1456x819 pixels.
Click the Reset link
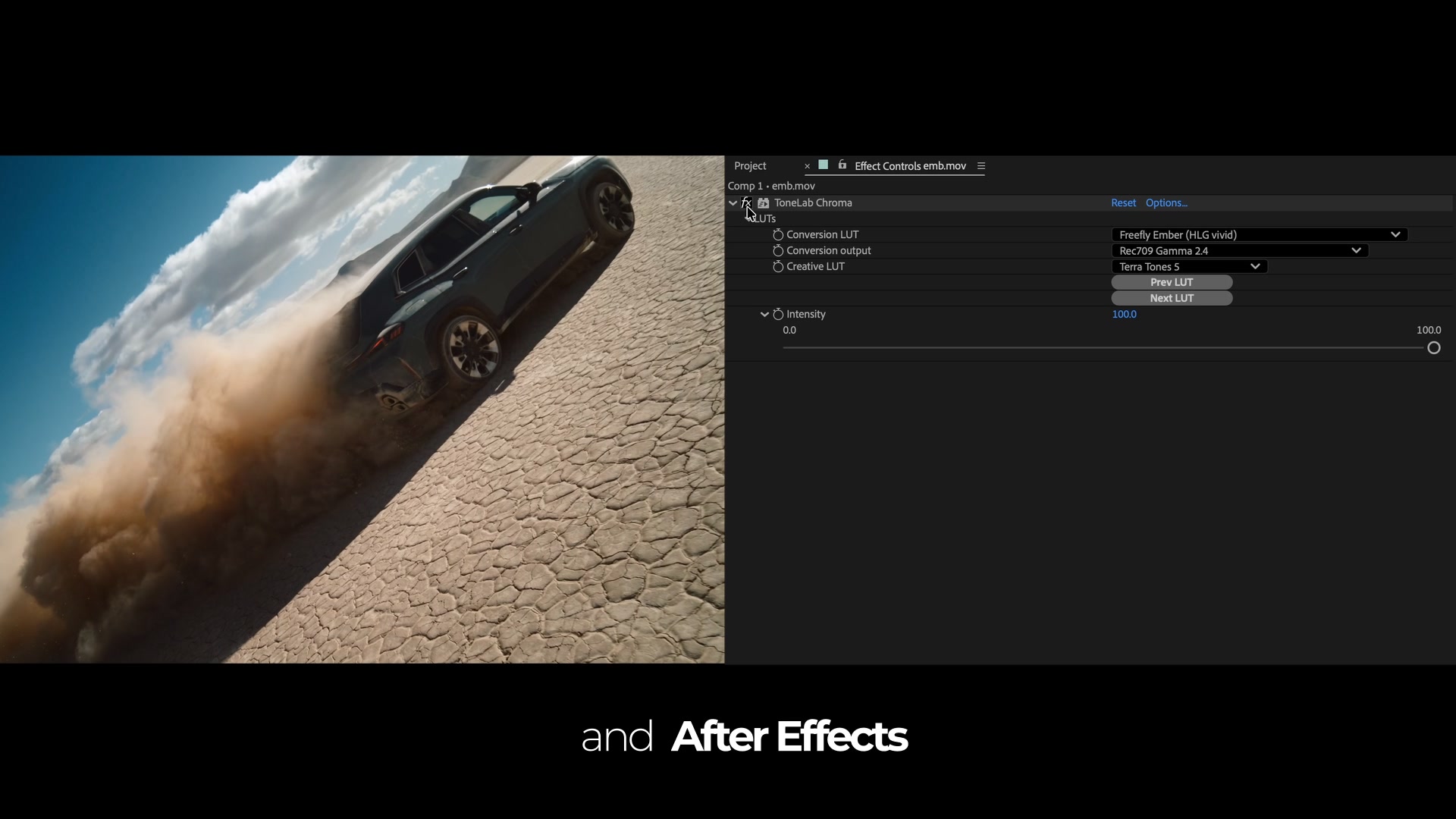1123,203
